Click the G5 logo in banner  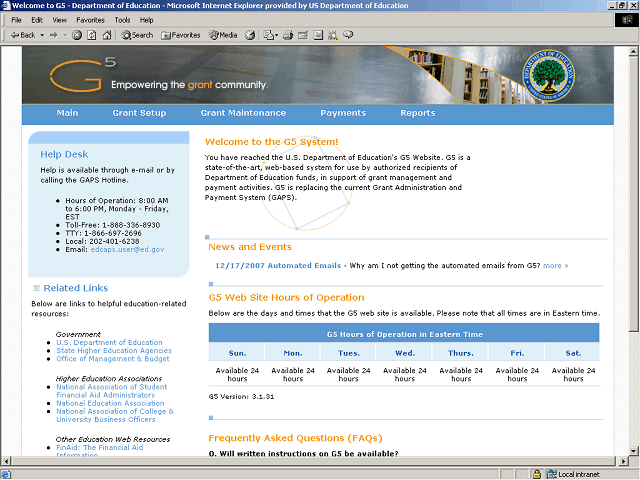83,75
